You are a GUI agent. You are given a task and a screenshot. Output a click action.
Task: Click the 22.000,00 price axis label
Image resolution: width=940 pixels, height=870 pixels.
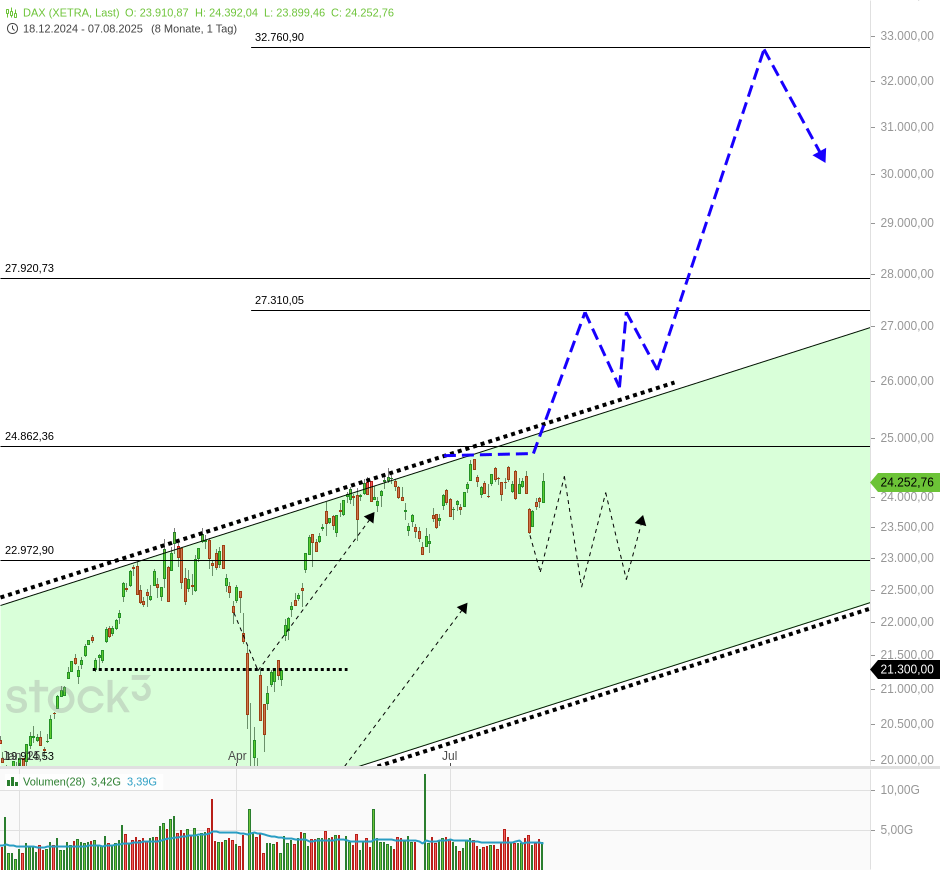pos(906,622)
